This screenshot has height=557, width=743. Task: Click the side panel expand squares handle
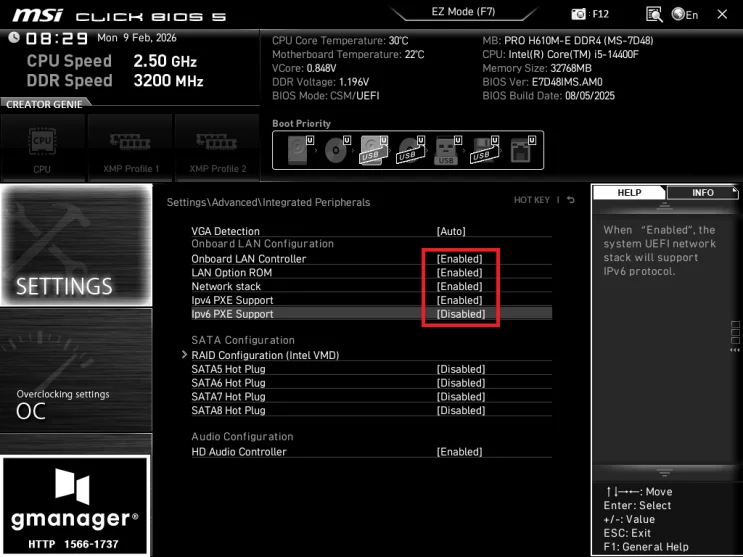pyautogui.click(x=735, y=333)
